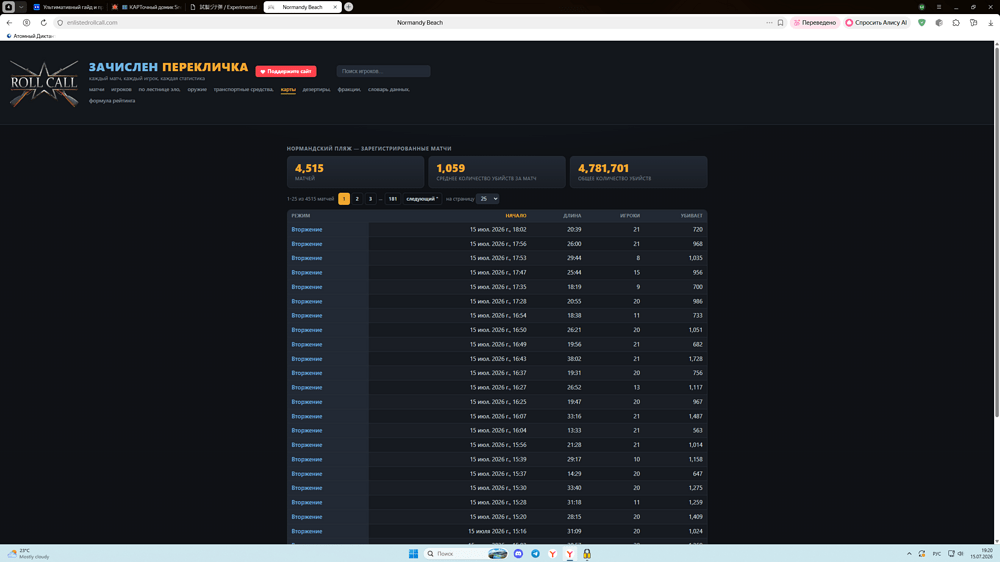Bookmark the page with the bookmark icon

[x=781, y=22]
